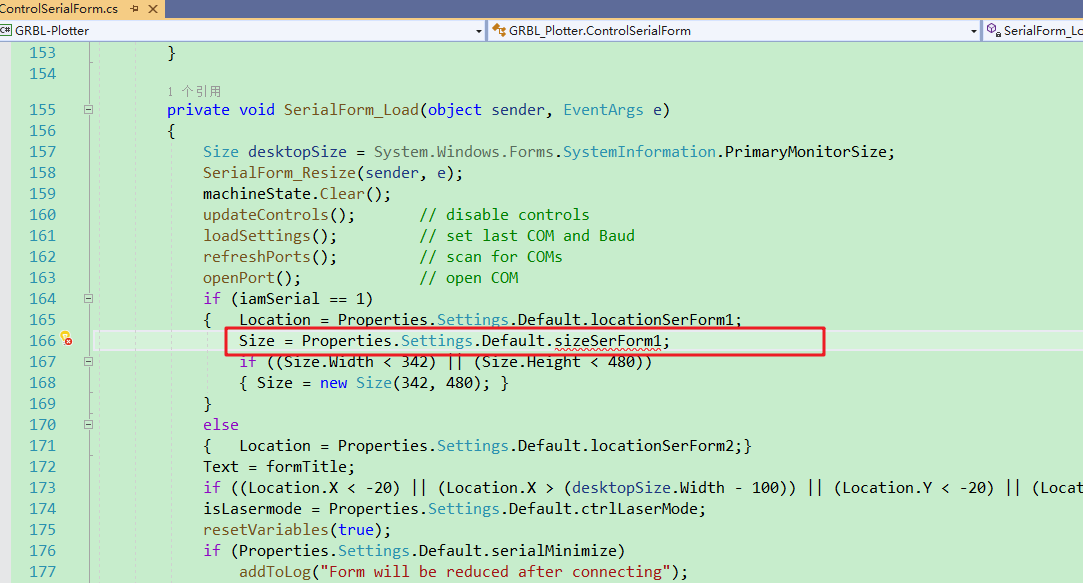Open the "1 个引用" CodeLens reference link

[x=194, y=91]
